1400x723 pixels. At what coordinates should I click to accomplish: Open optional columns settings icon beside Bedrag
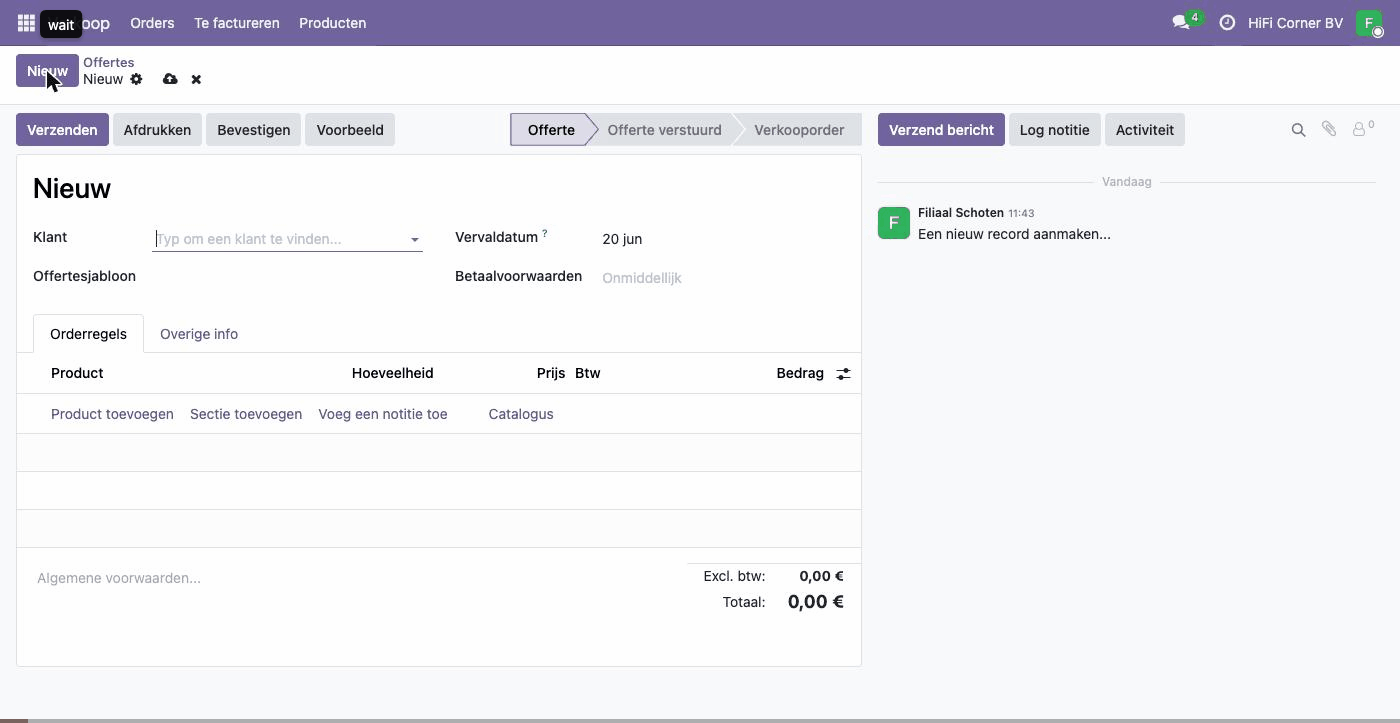(x=844, y=373)
